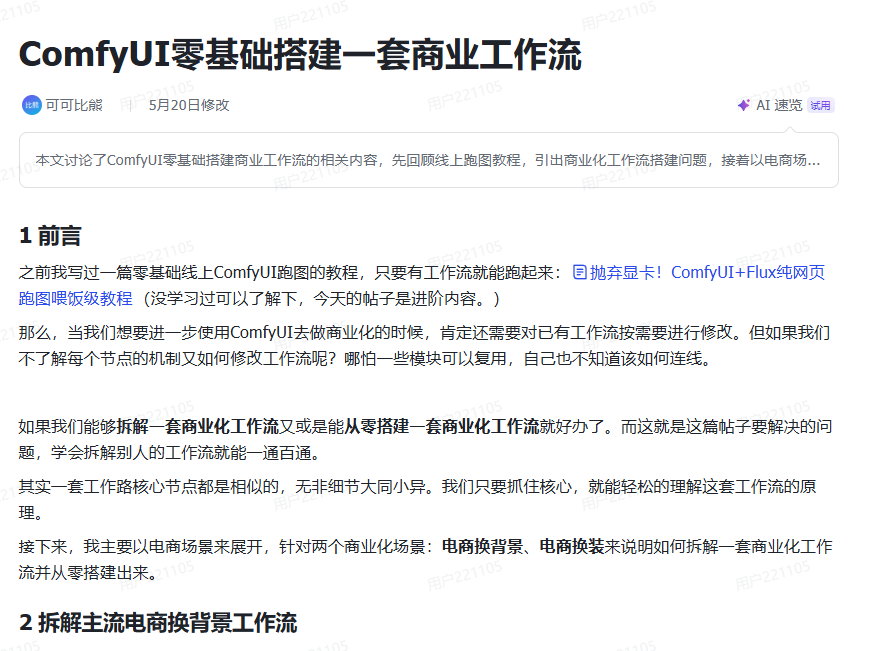This screenshot has height=651, width=877.
Task: Click the bold text 从零搭建一套商业化工作流
Action: [441, 426]
